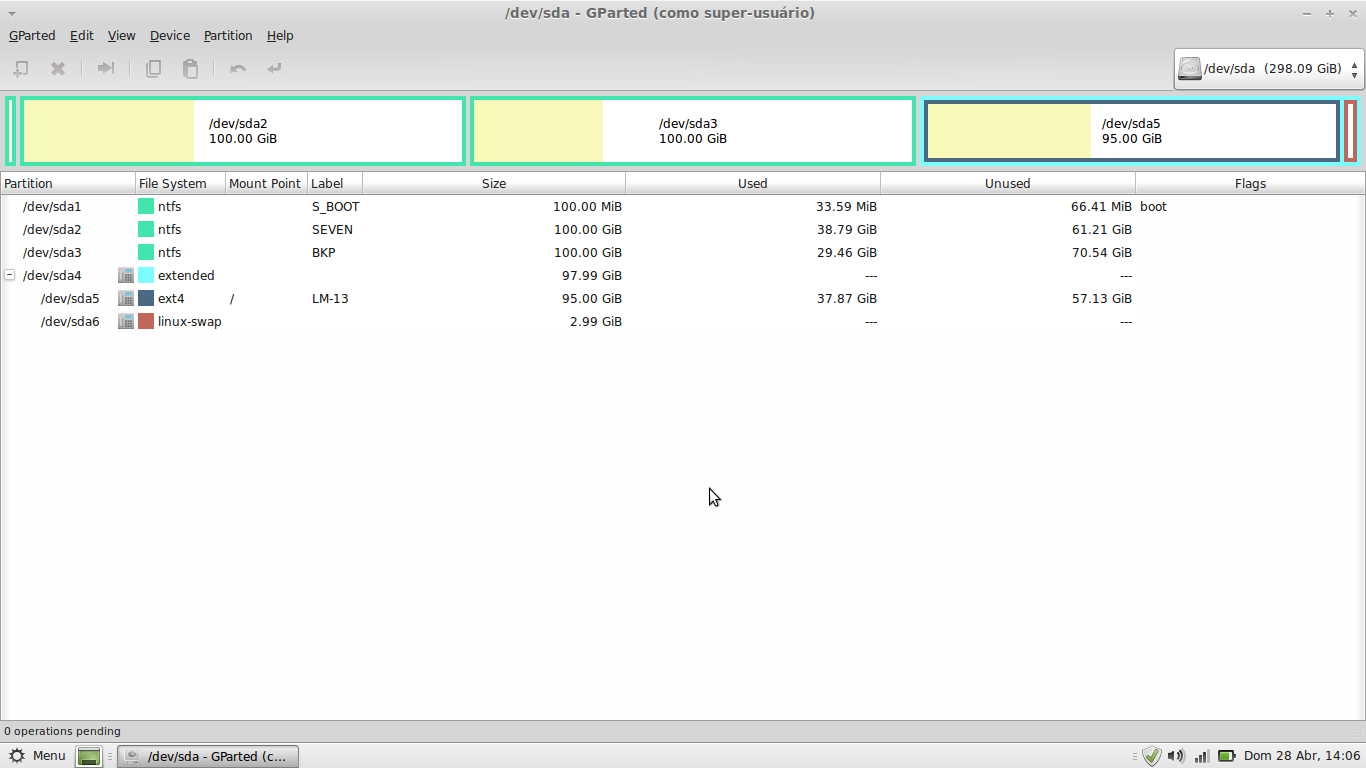Click the boot flag of /dev/sda1

(1153, 206)
